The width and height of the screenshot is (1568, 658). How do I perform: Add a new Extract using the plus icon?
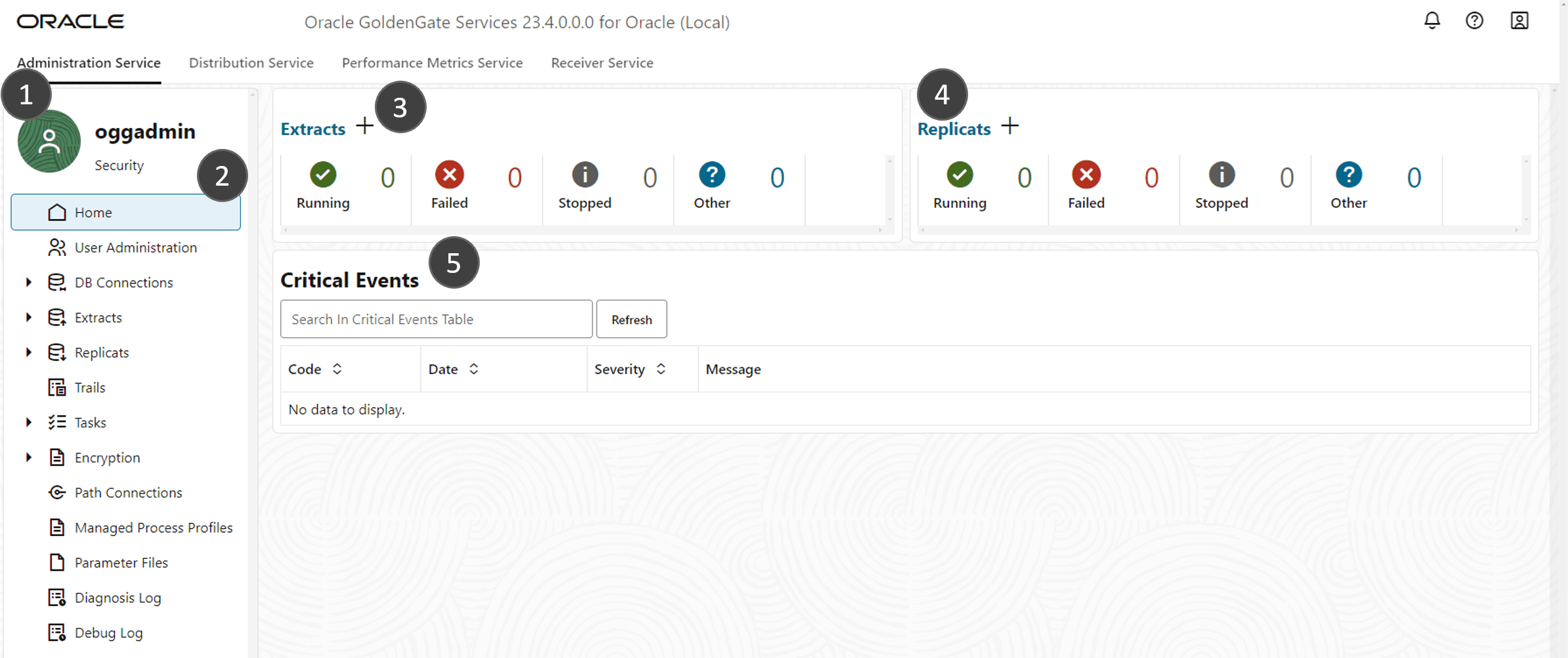click(364, 126)
